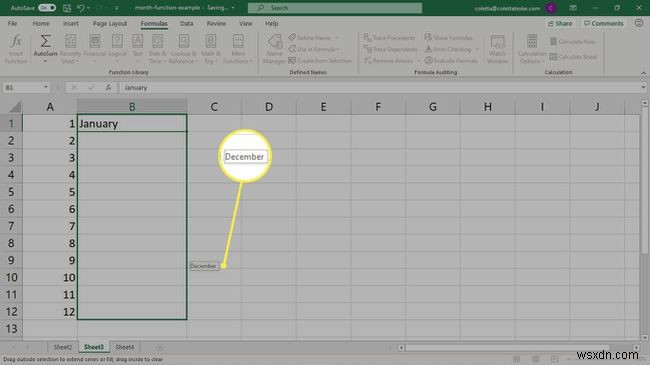This screenshot has height=365, width=650.
Task: Switch to the View tab
Action: [x=245, y=24]
